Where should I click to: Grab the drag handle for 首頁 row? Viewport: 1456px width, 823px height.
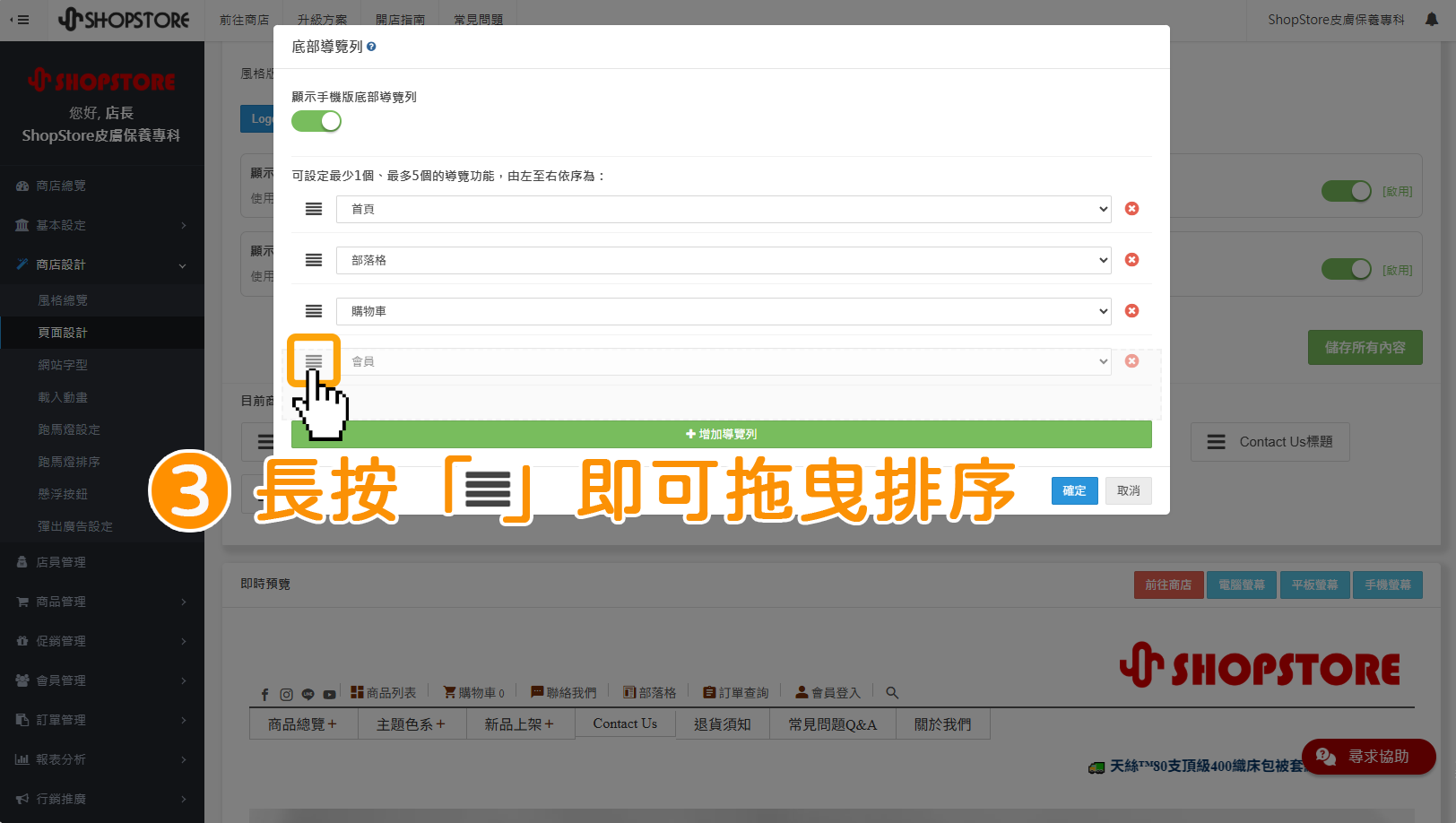point(314,209)
